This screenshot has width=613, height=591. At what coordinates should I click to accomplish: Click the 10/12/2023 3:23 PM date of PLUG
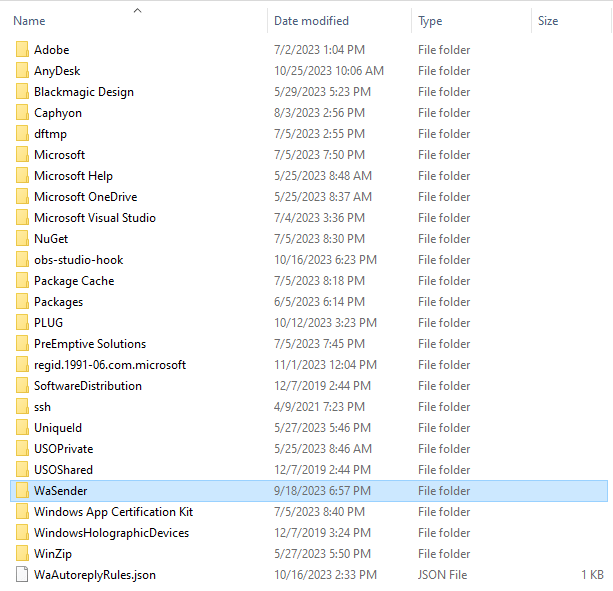pos(325,323)
